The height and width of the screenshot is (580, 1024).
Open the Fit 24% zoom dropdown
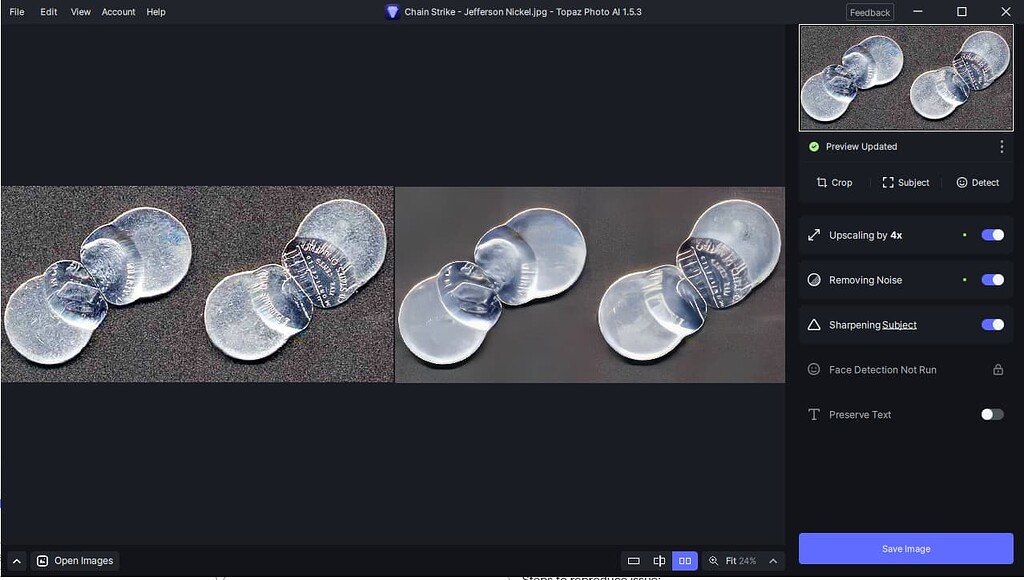(740, 561)
